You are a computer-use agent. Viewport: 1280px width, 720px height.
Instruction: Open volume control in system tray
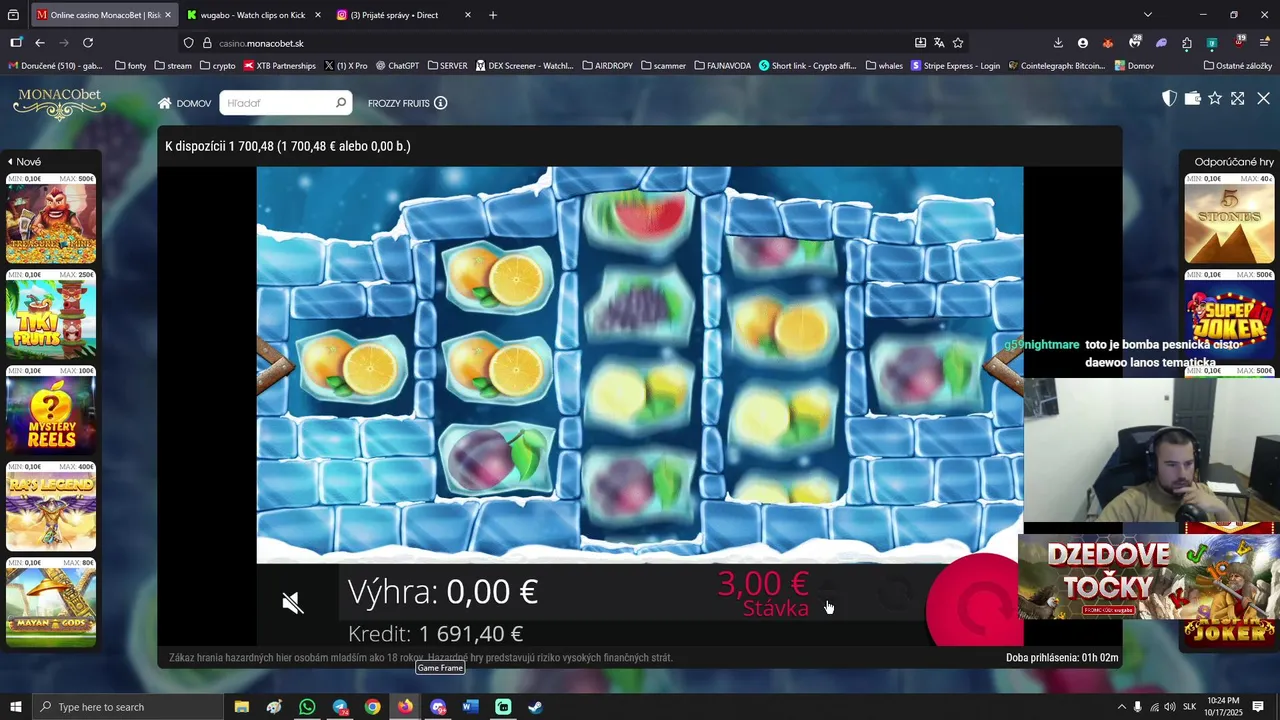coord(1170,707)
